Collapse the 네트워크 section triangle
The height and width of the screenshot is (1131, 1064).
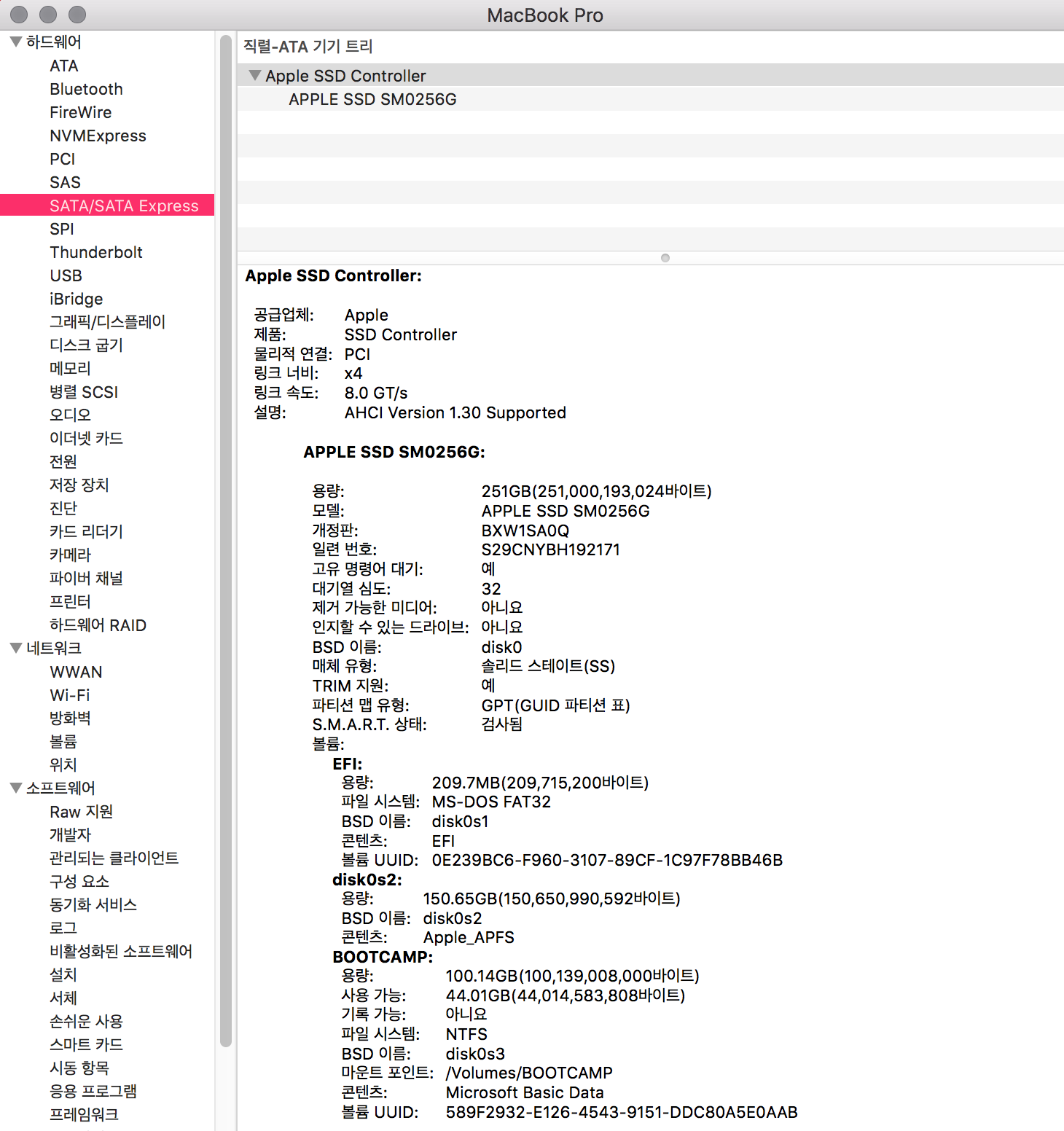click(15, 648)
